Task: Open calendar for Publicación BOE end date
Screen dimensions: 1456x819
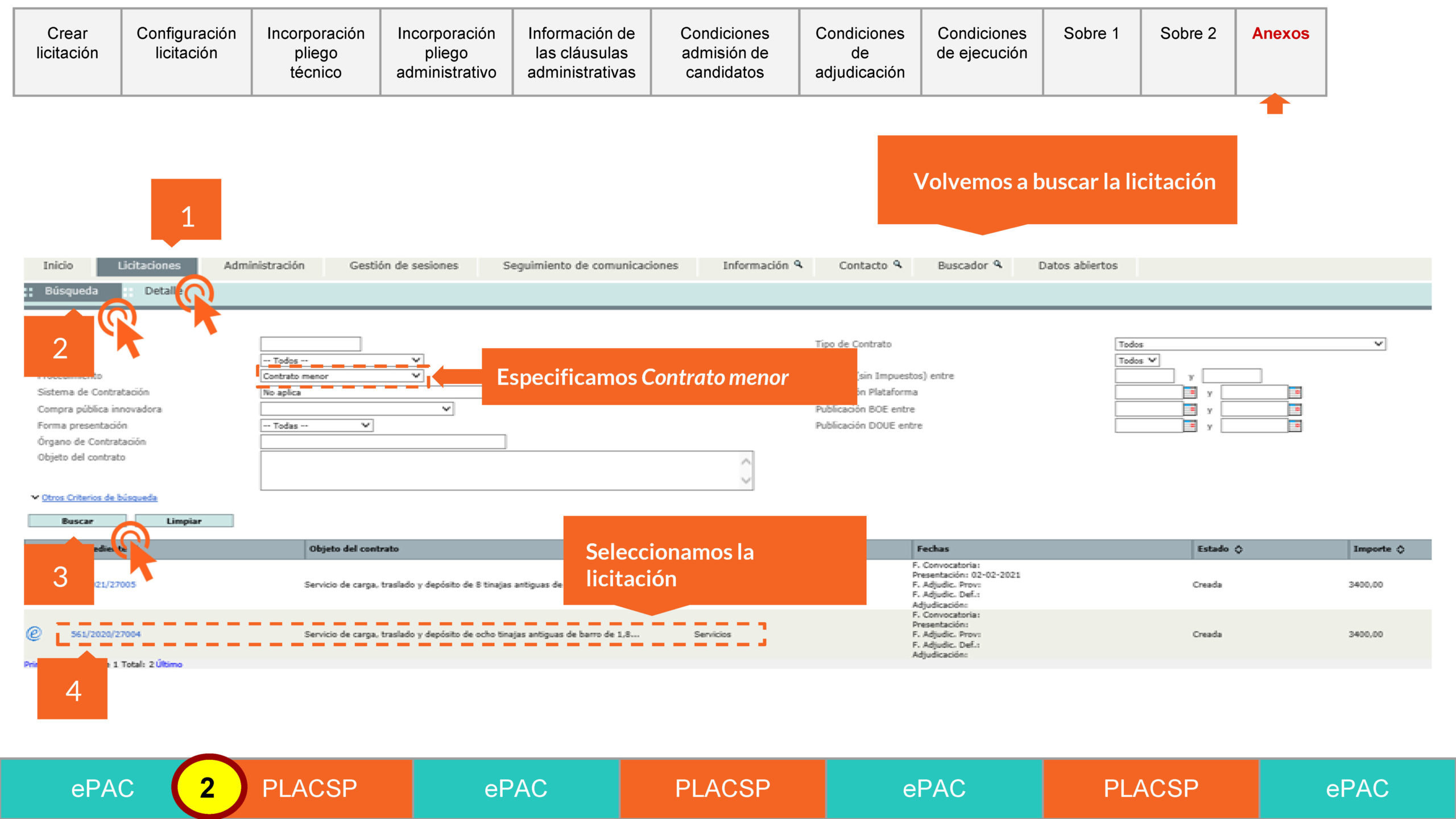Action: 1295,409
